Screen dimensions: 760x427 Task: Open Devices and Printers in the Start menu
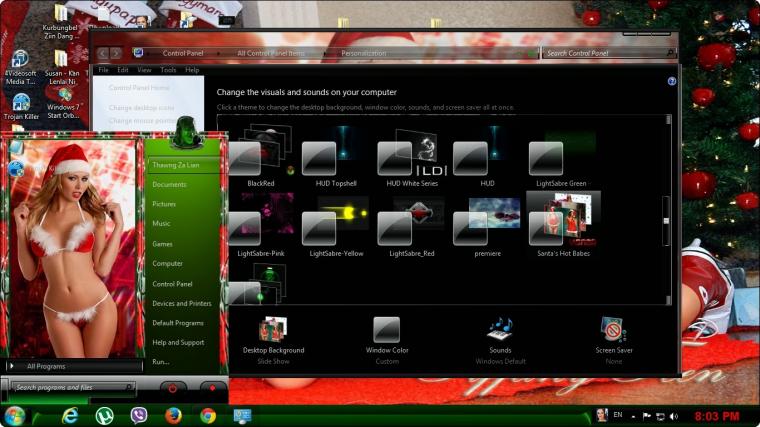pos(182,303)
